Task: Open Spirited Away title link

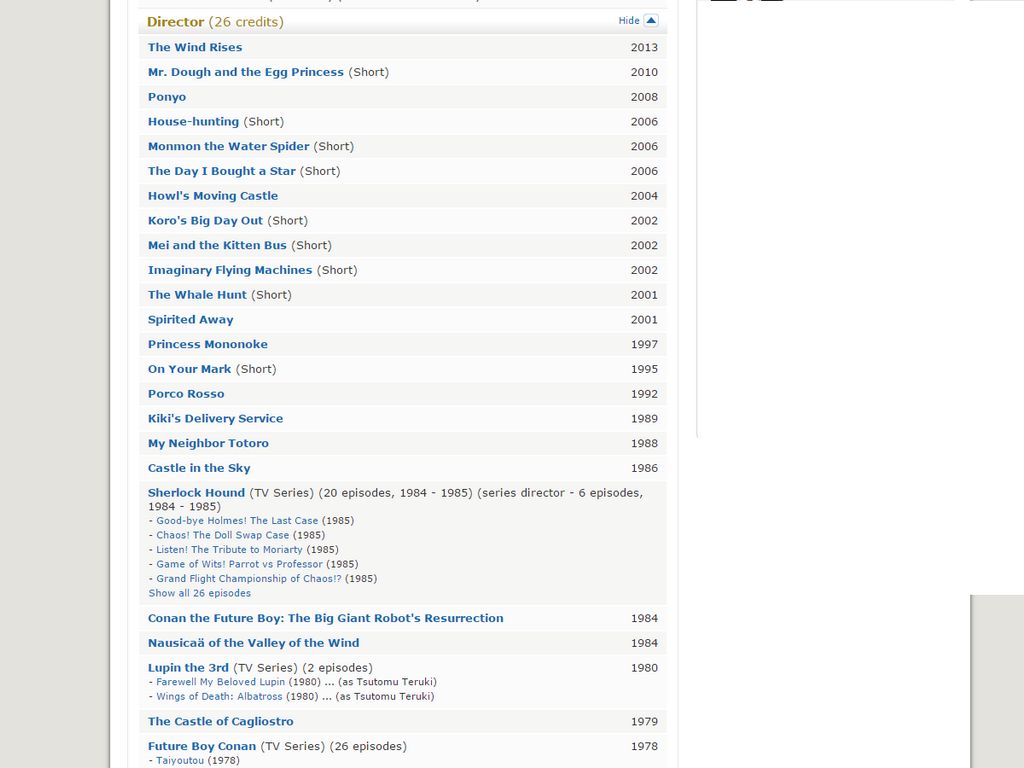Action: [x=190, y=320]
